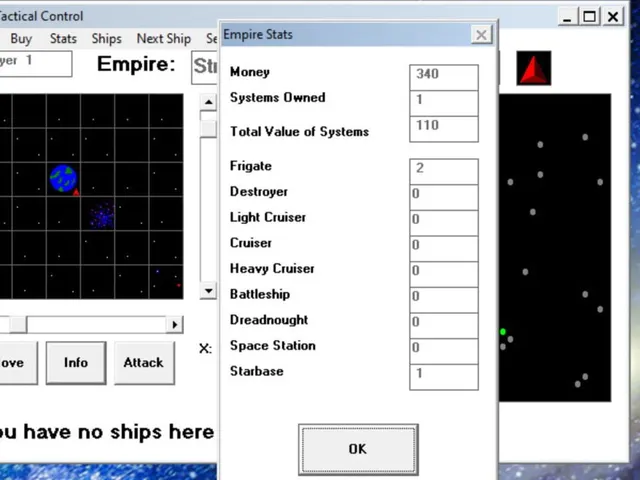This screenshot has height=480, width=640.
Task: Click the Heavy Cruiser count field
Action: click(444, 275)
